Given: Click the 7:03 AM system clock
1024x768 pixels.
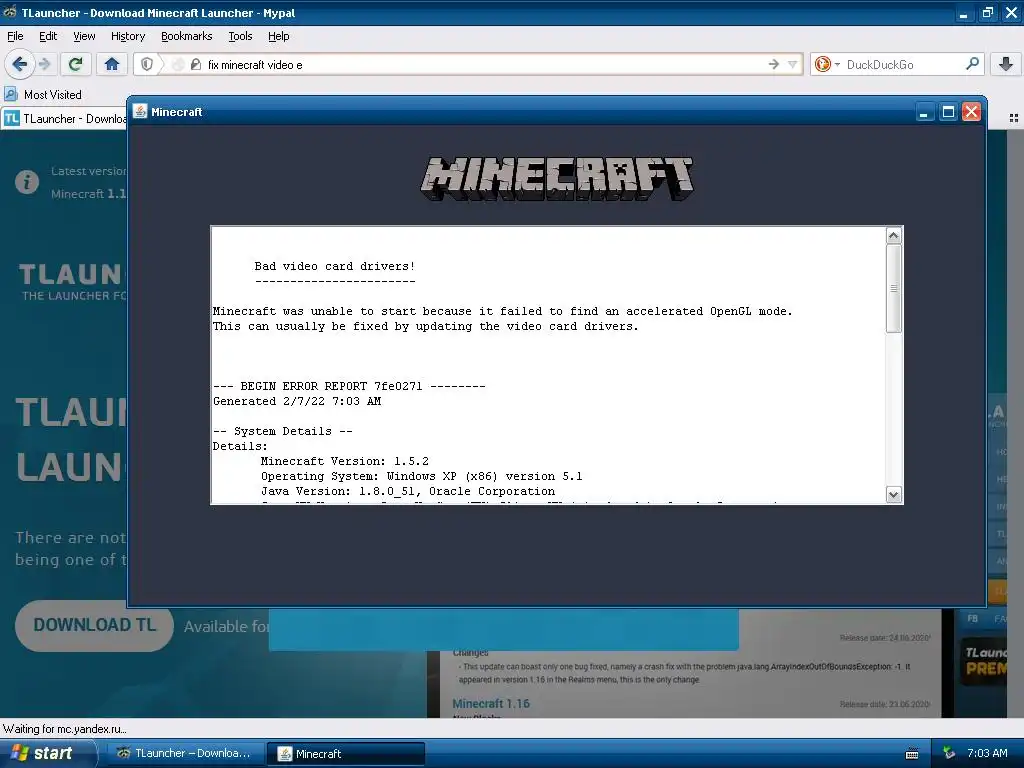Looking at the screenshot, I should [x=987, y=753].
